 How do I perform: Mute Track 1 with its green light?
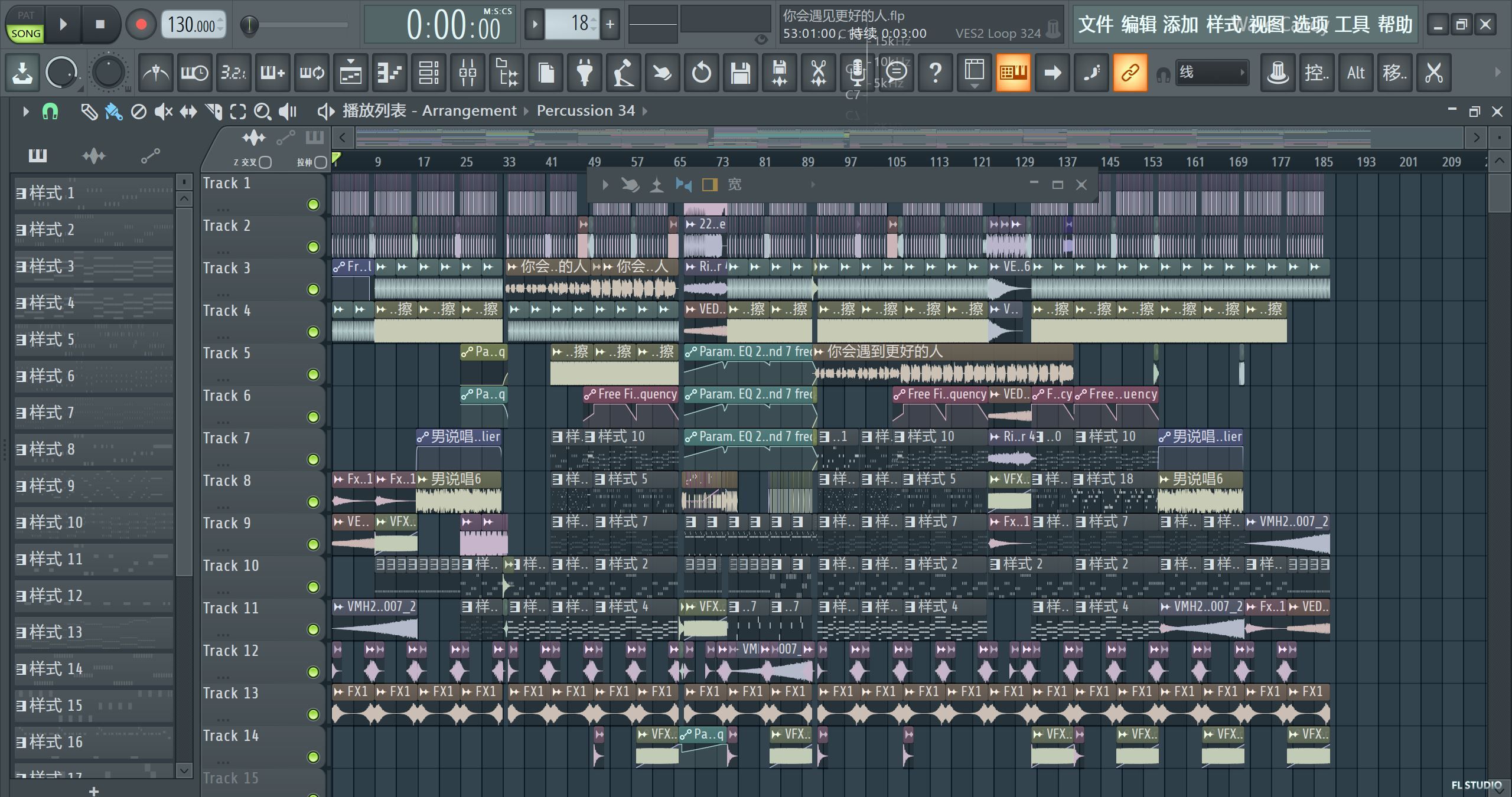click(x=313, y=204)
